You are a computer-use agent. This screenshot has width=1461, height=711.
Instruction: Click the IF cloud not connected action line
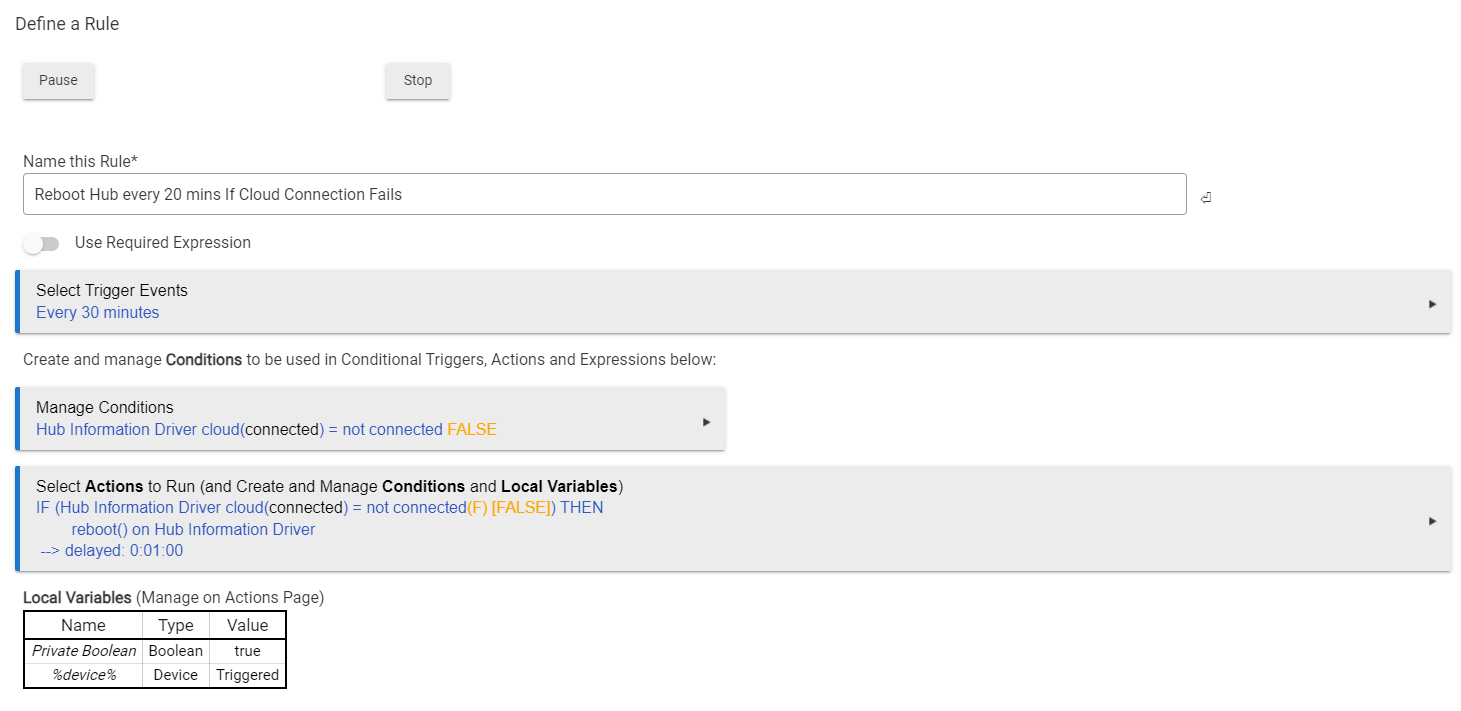319,508
